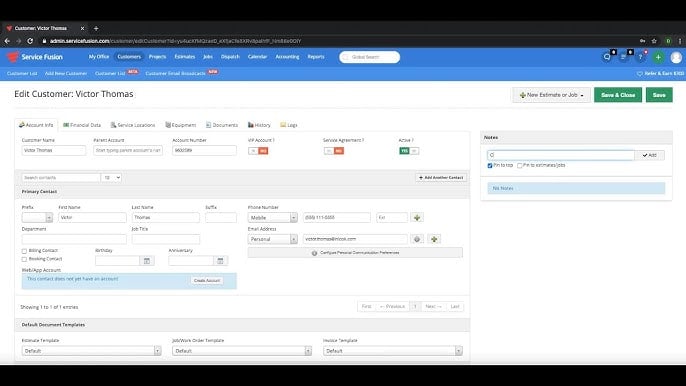Expand the New Estimate or Job dropdown

click(x=551, y=95)
